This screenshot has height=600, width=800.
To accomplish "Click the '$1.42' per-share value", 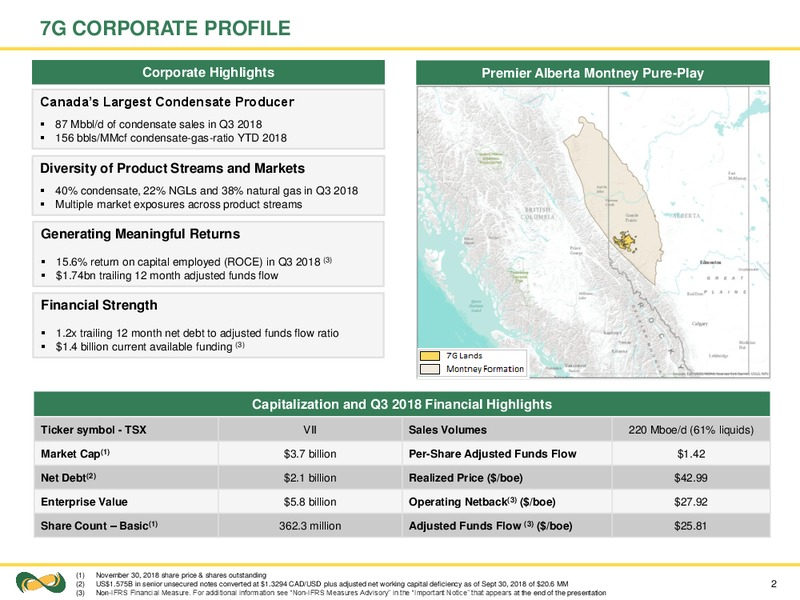I will (x=691, y=454).
